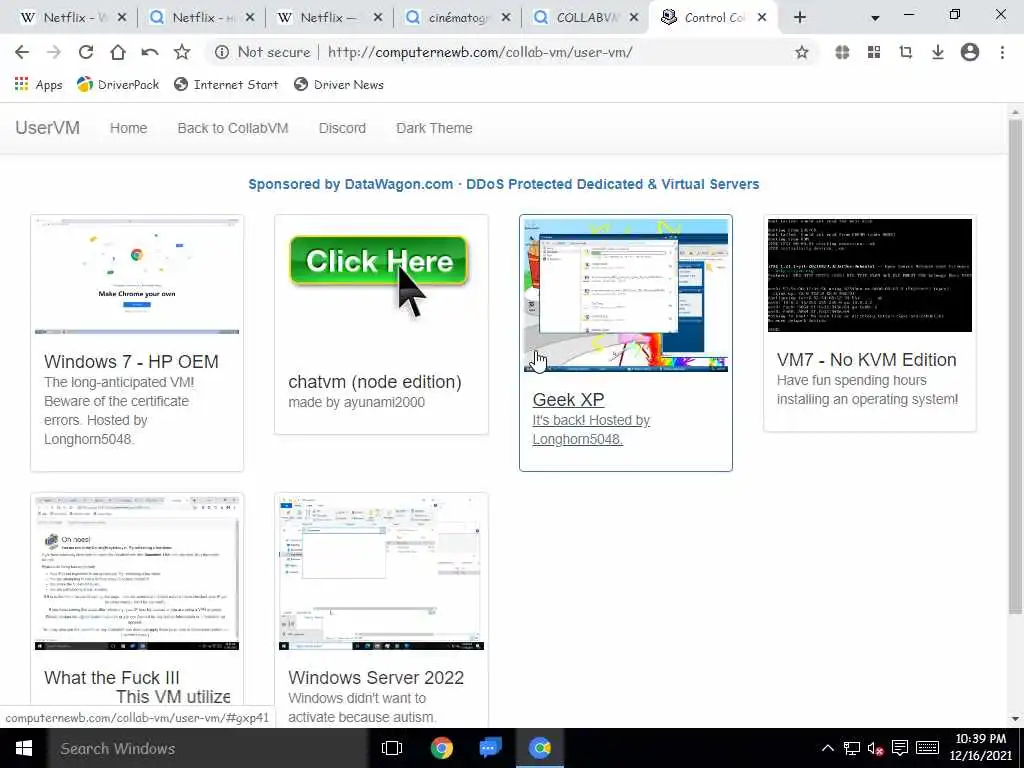The image size is (1024, 768).
Task: Toggle Dark Theme in the navbar
Action: [434, 128]
